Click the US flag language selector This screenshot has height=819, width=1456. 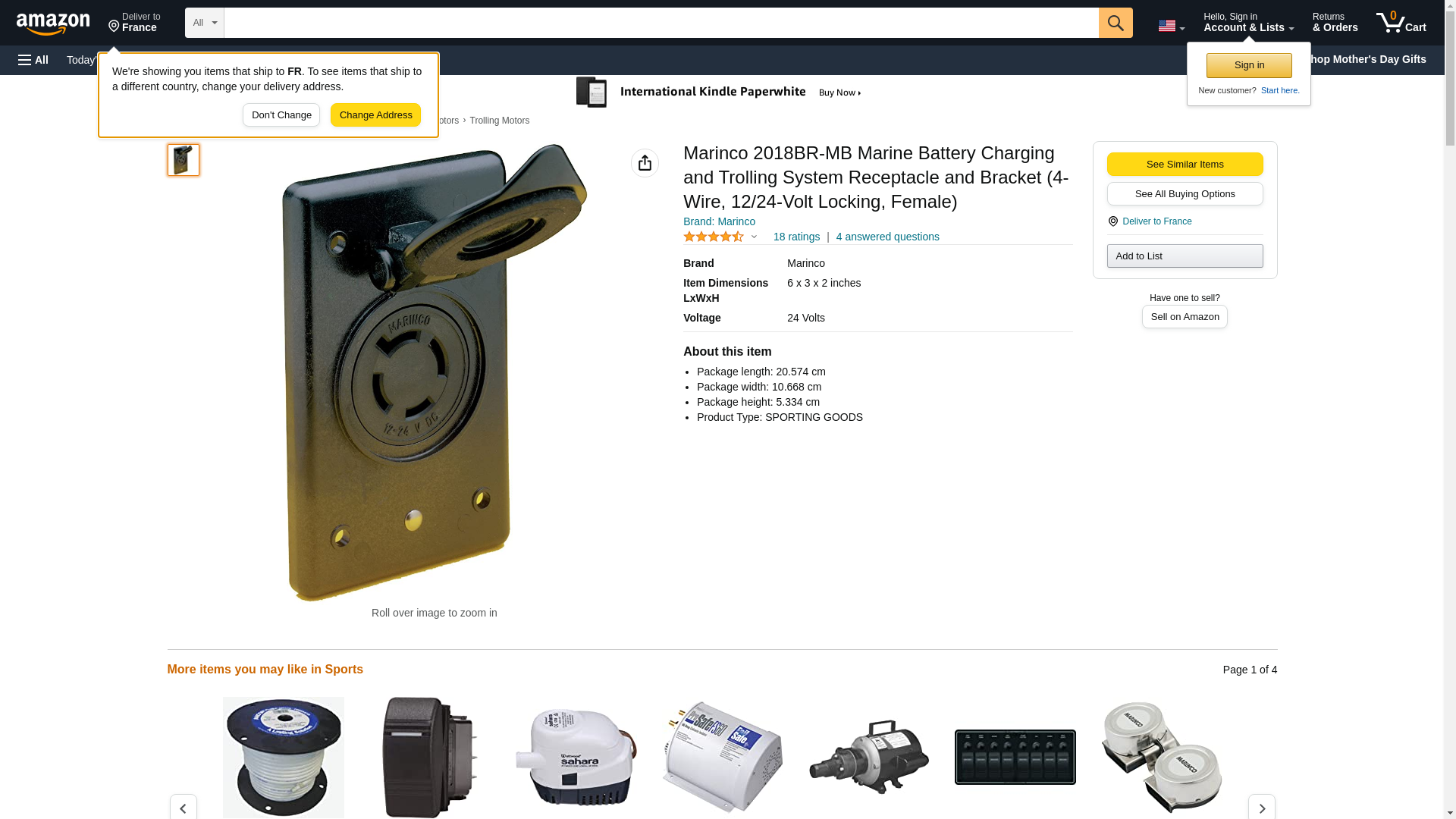click(1171, 26)
